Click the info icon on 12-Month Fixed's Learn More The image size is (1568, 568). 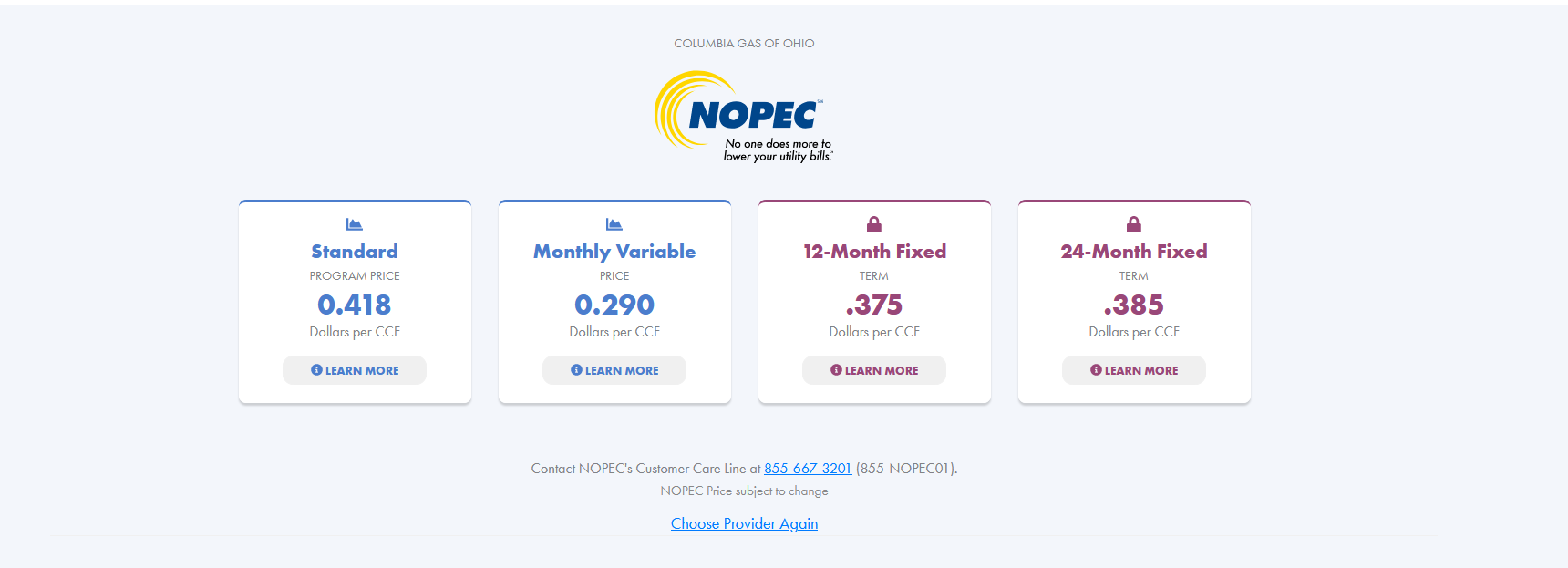(836, 370)
